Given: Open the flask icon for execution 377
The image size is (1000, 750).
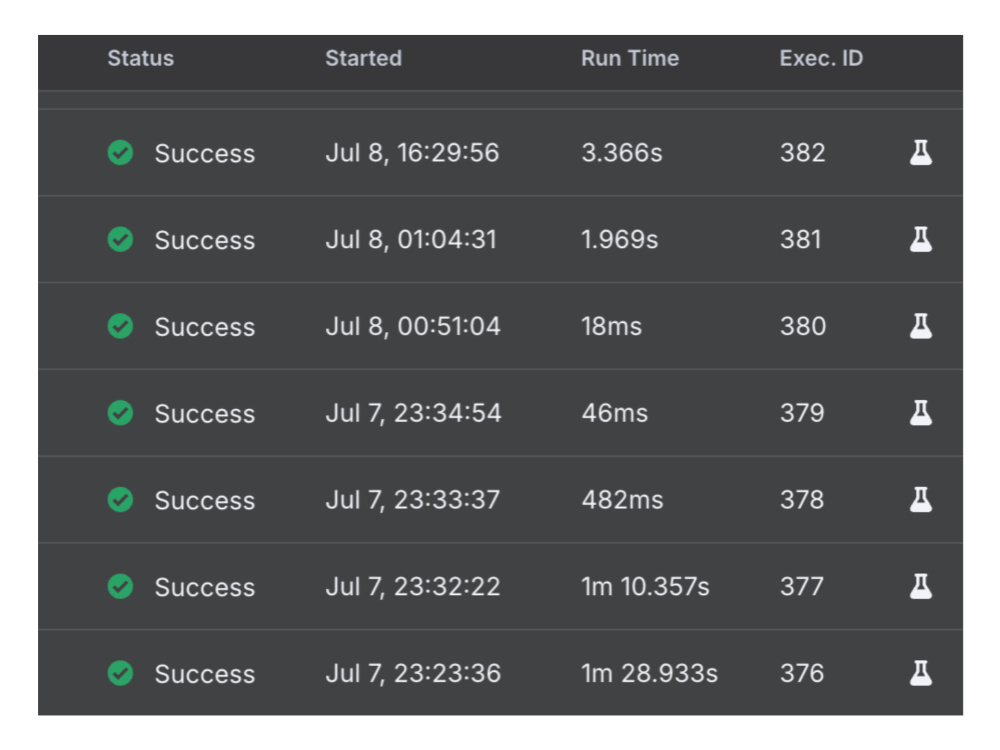Looking at the screenshot, I should point(920,587).
